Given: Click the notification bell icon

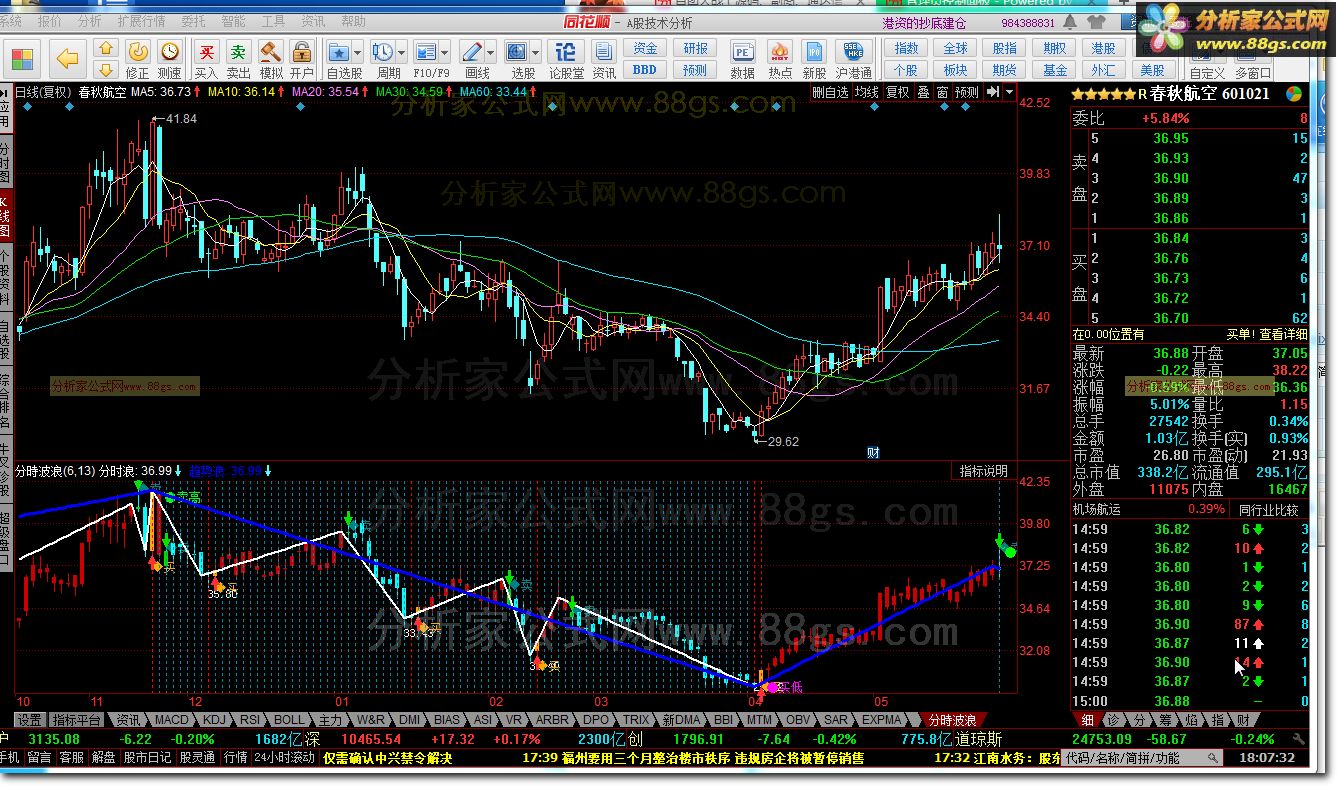Looking at the screenshot, I should coord(1069,22).
